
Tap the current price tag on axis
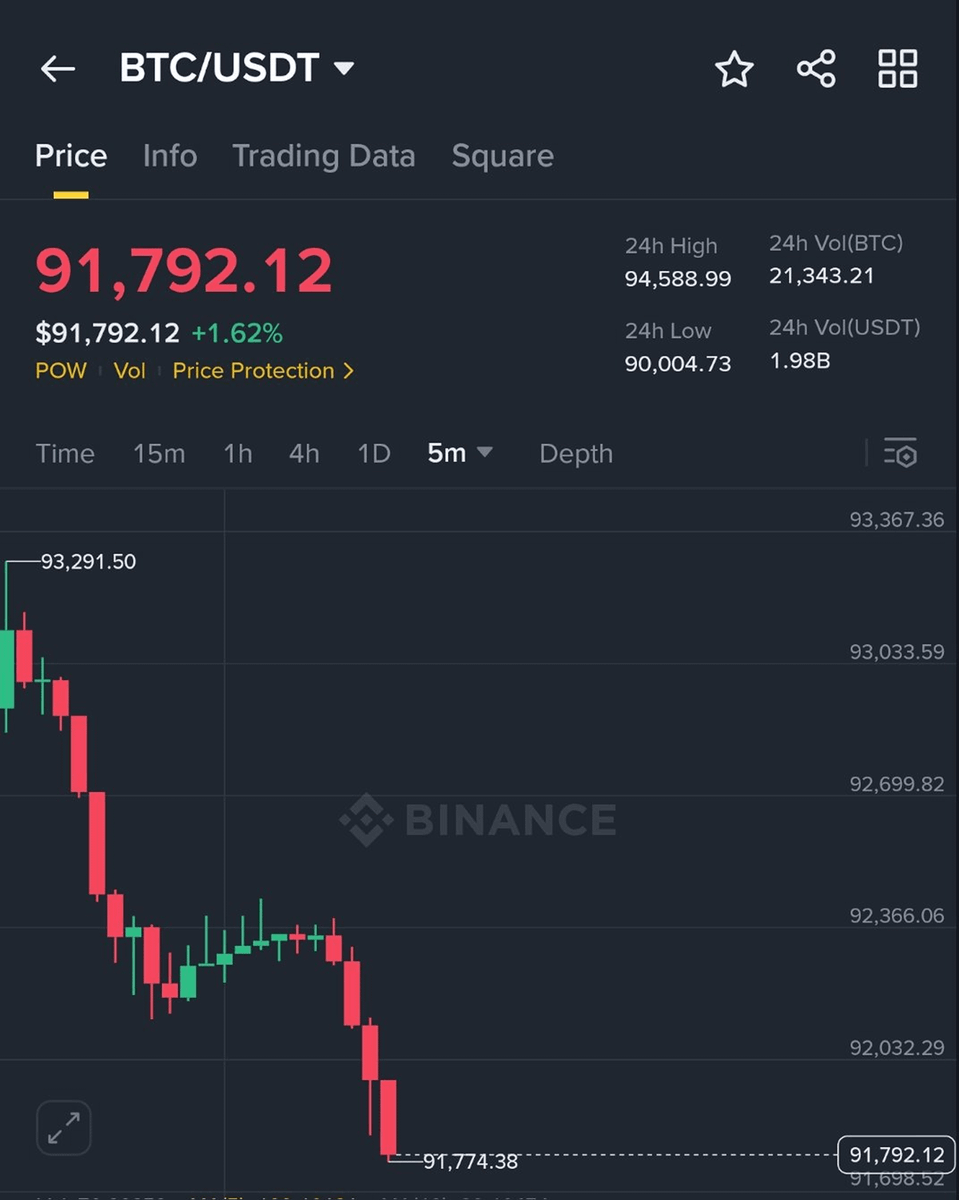click(897, 1156)
